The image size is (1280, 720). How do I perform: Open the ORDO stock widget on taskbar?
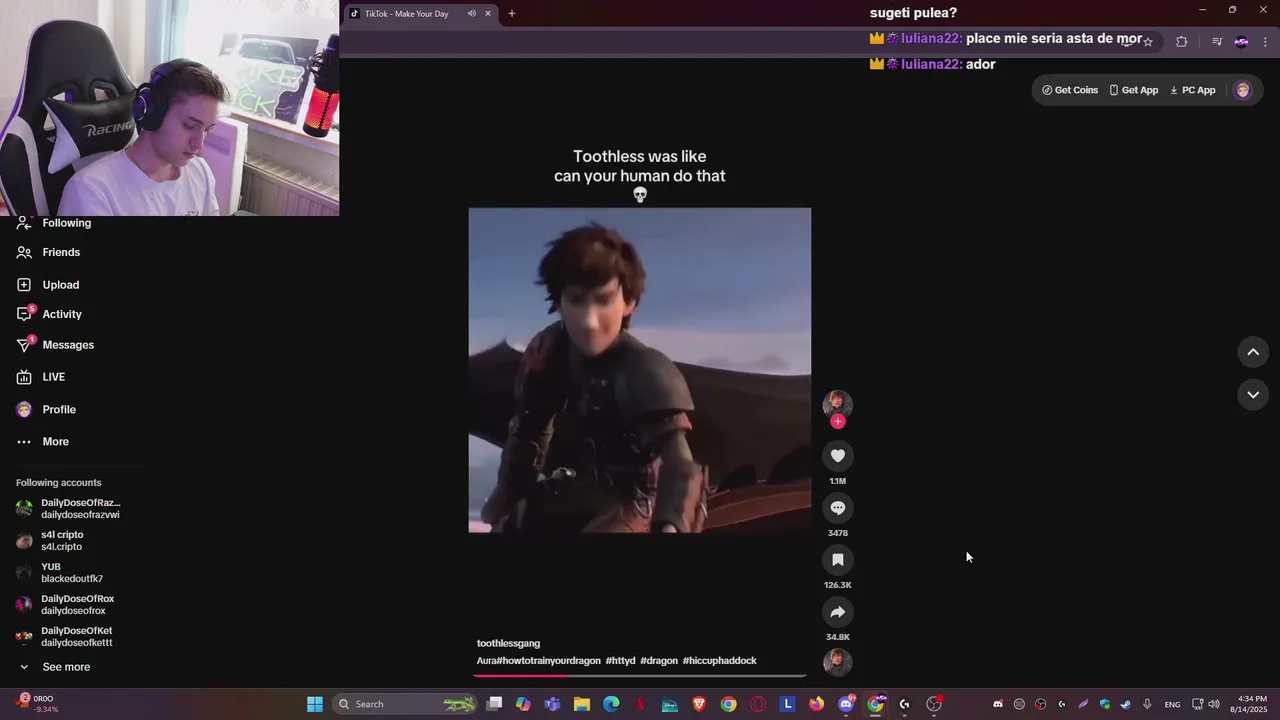(38, 704)
